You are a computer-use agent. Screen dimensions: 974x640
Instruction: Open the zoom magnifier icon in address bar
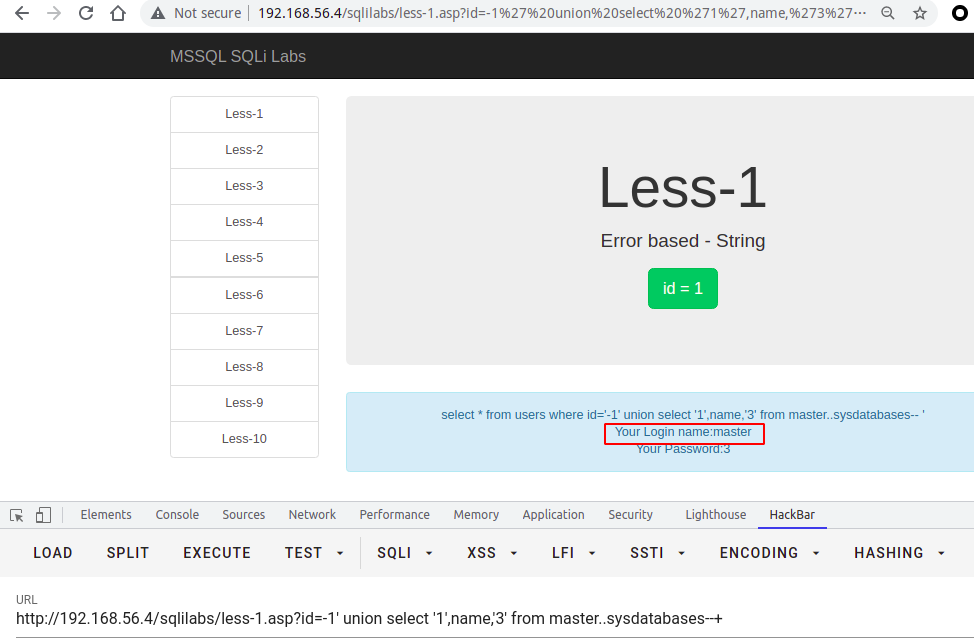(x=888, y=13)
